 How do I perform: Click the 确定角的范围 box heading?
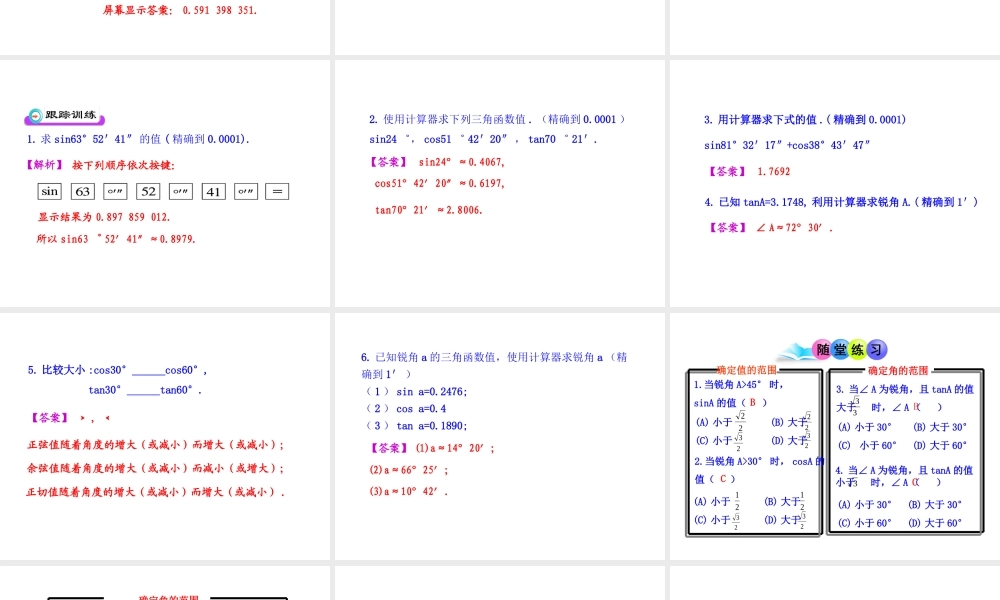[x=898, y=370]
